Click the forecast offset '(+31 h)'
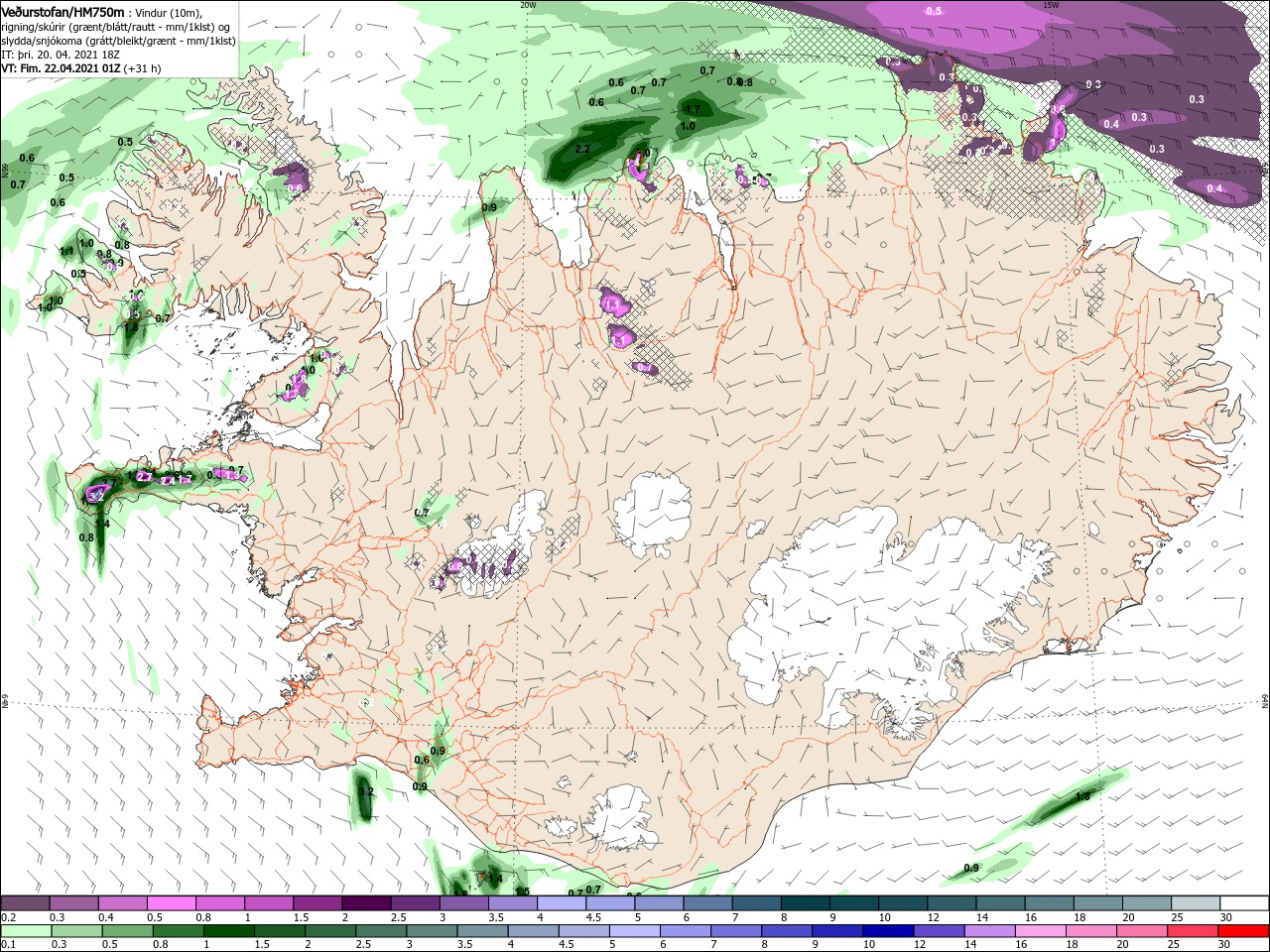 [x=144, y=68]
